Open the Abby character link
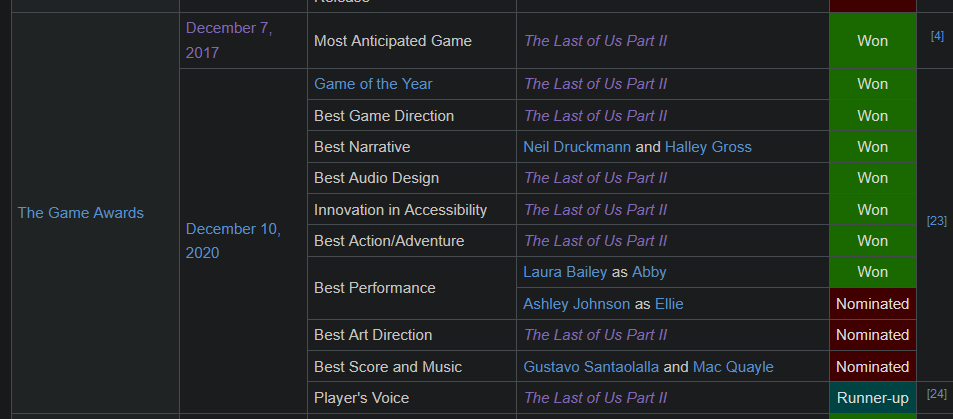This screenshot has height=419, width=953. (x=649, y=272)
